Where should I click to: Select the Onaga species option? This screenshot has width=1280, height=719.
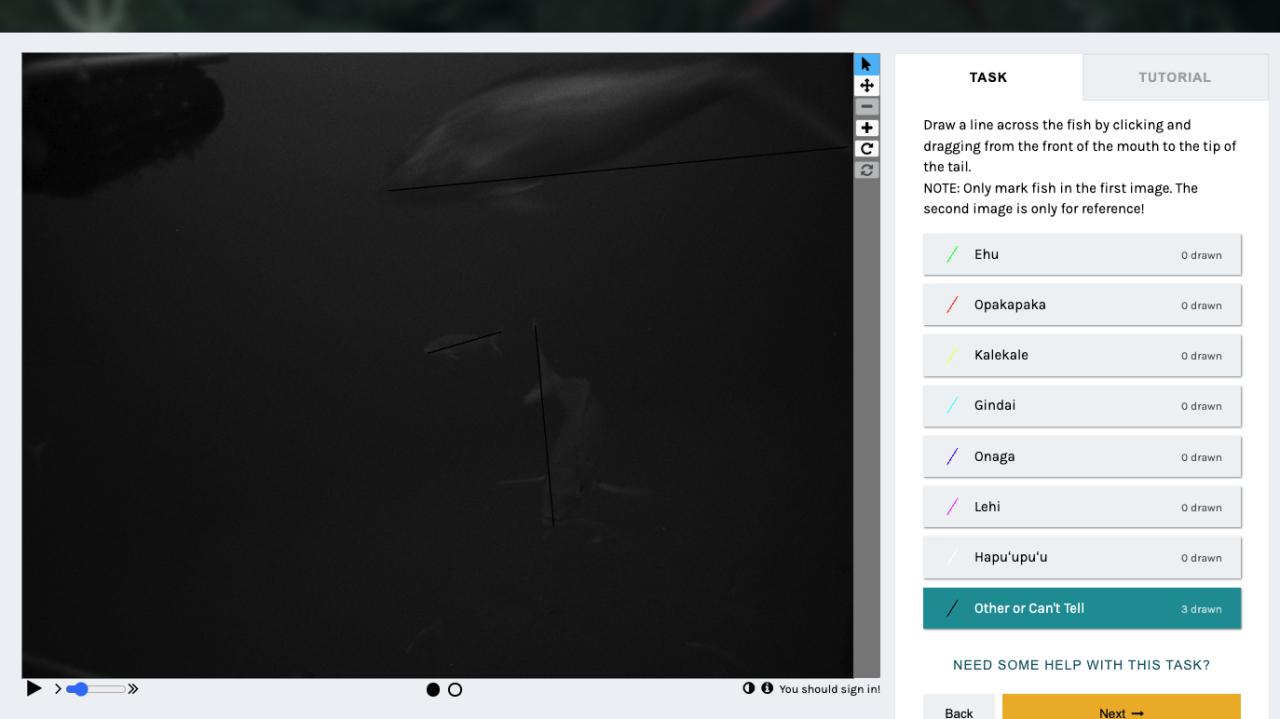tap(1082, 456)
